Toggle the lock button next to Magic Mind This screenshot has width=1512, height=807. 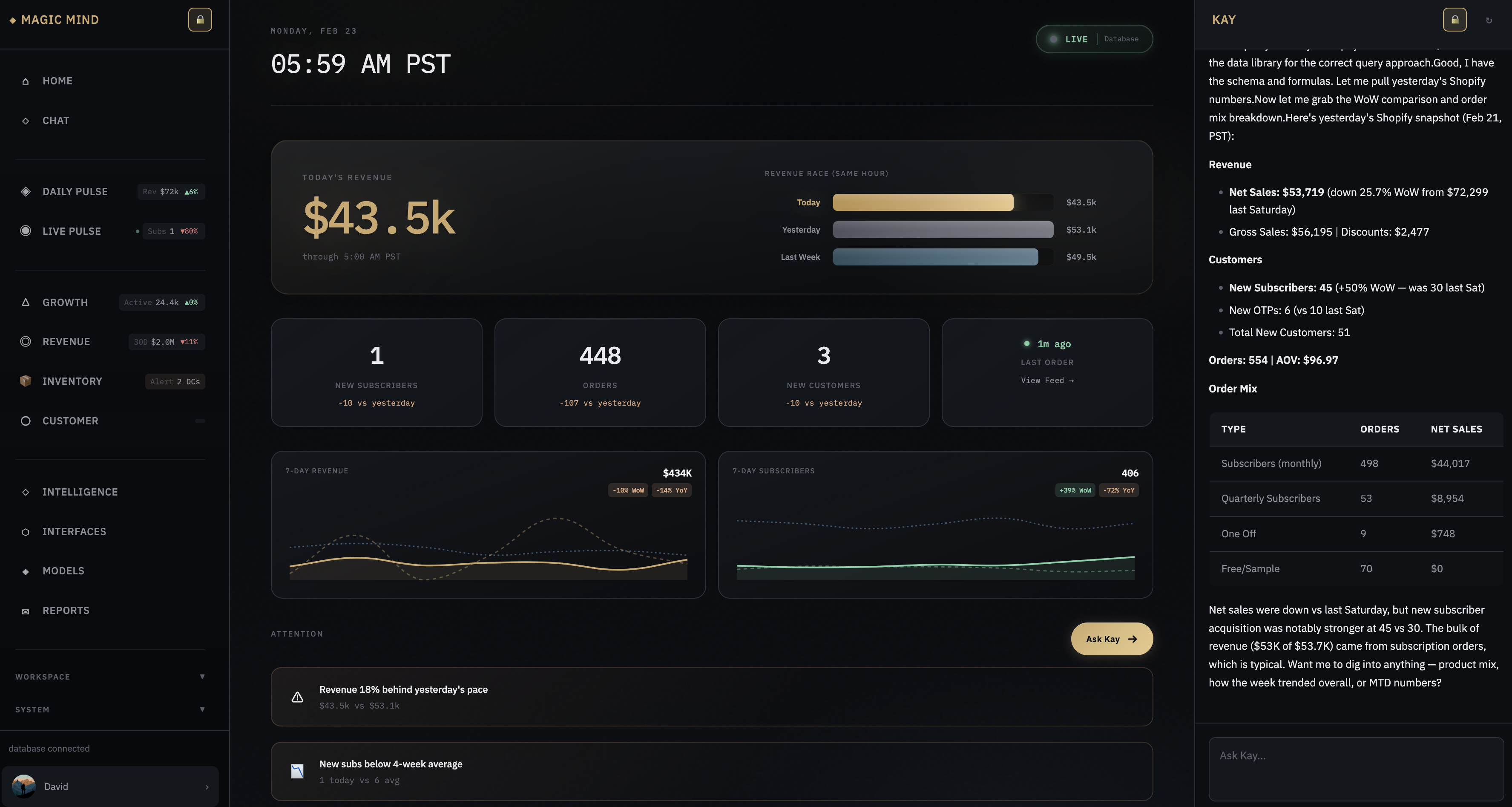(x=200, y=19)
